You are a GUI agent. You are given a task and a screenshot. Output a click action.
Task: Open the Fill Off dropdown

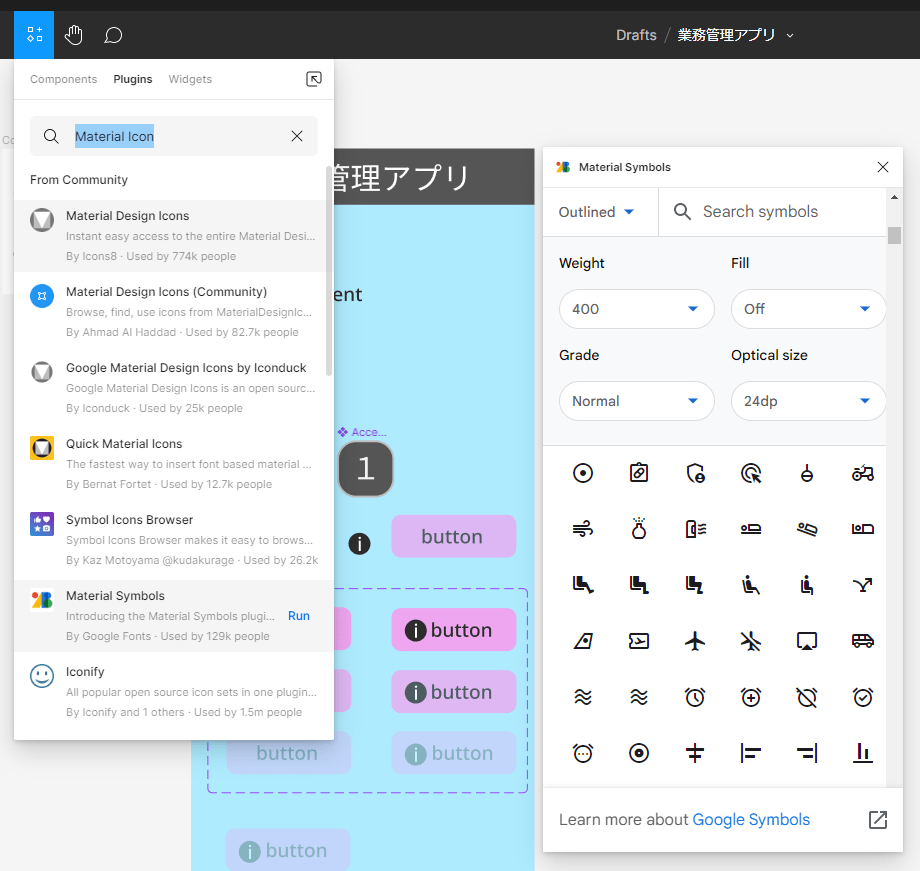(x=808, y=309)
